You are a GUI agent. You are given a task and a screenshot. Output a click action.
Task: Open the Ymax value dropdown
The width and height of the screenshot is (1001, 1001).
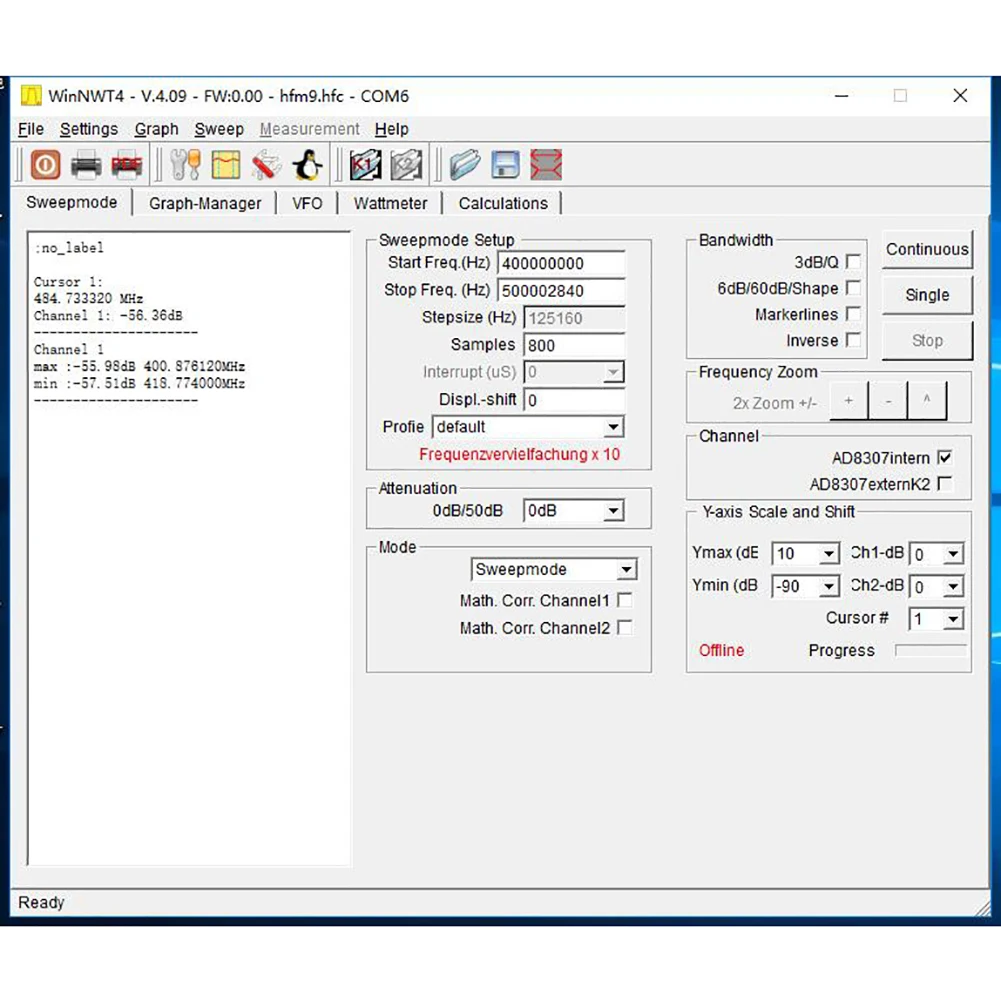click(806, 553)
